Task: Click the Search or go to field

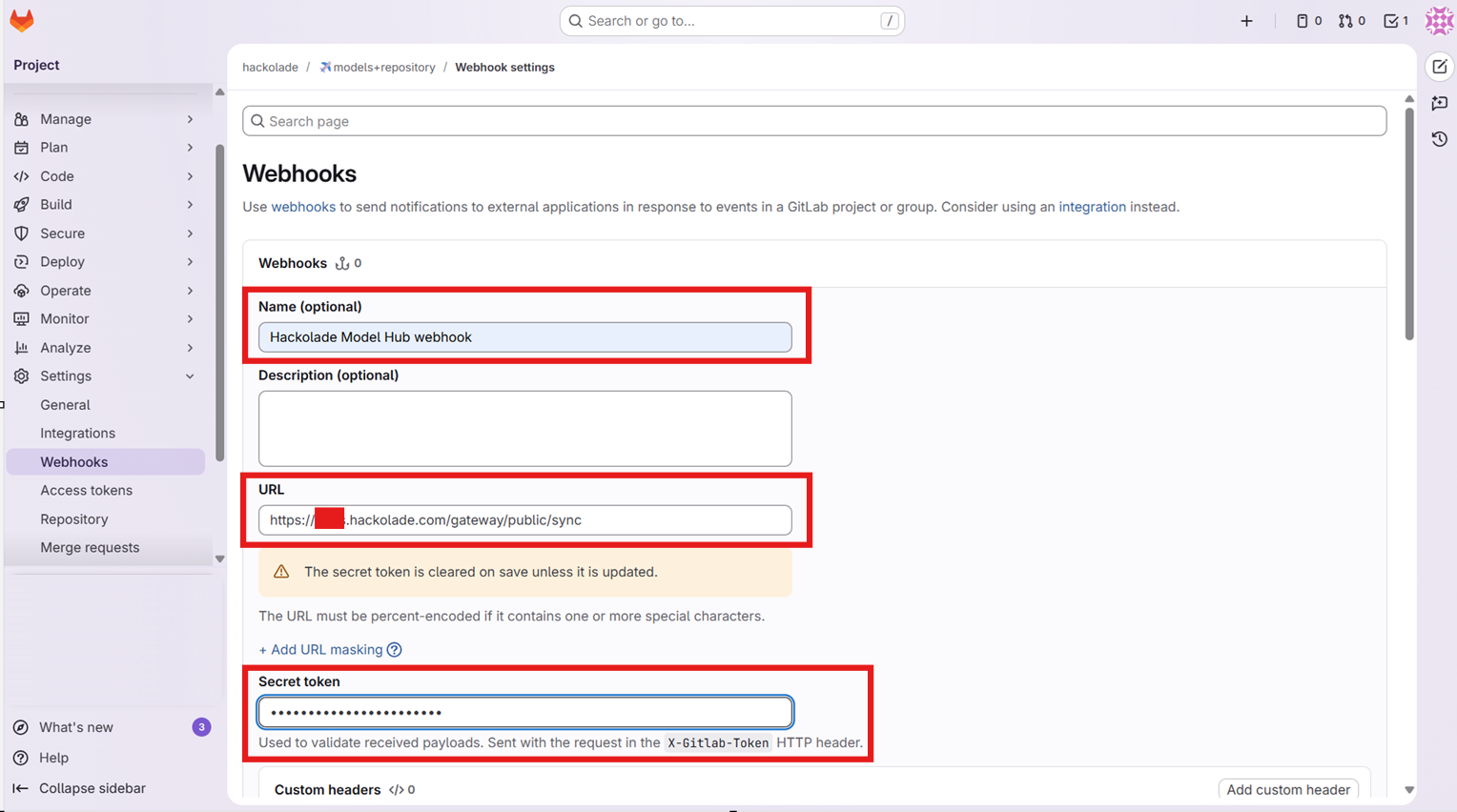Action: 731,20
